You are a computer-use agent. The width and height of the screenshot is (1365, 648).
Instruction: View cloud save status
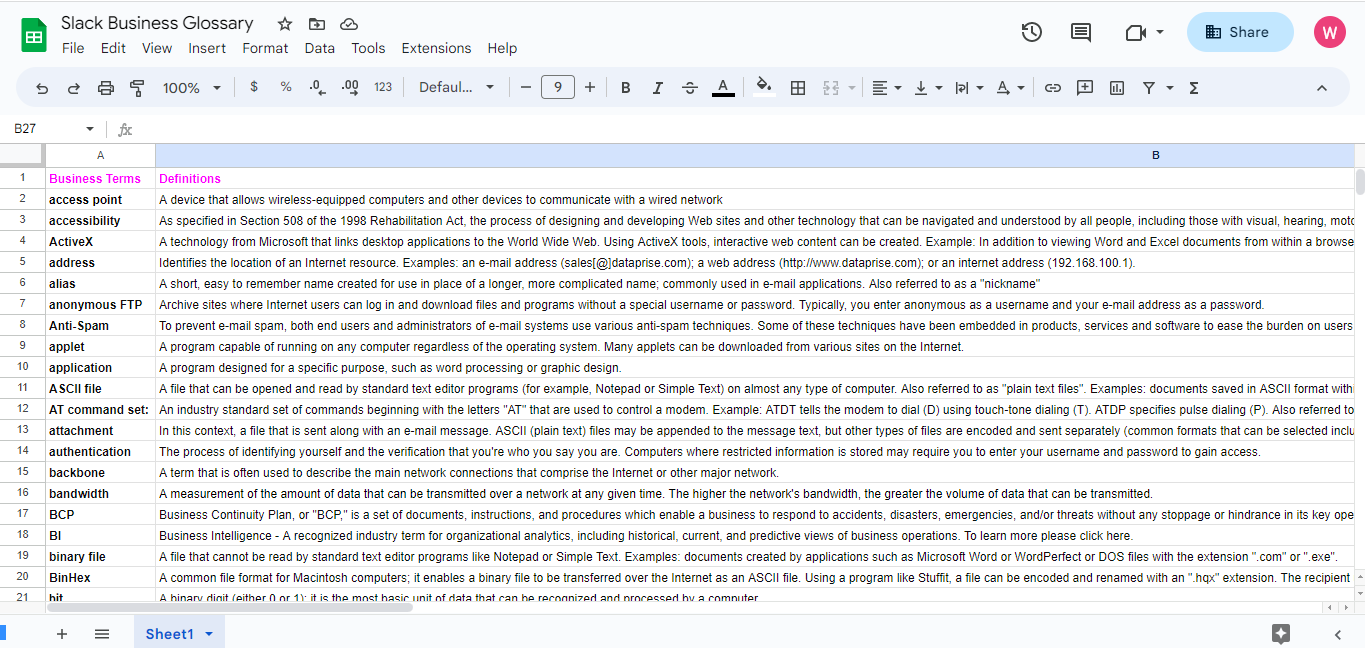[349, 23]
